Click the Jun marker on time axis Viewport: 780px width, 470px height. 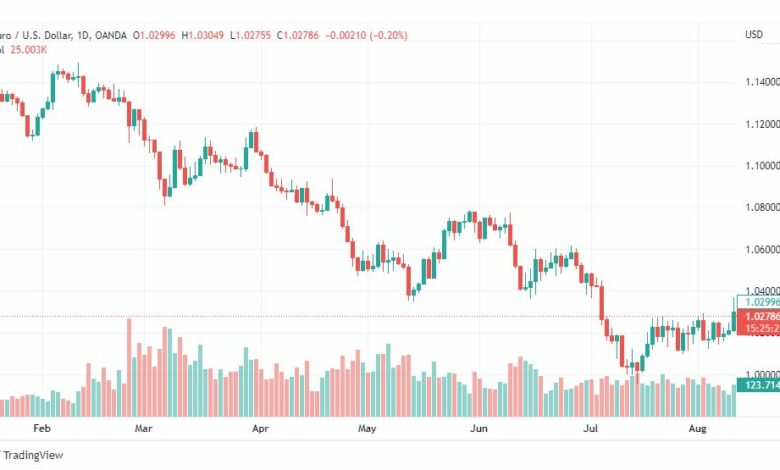click(479, 428)
